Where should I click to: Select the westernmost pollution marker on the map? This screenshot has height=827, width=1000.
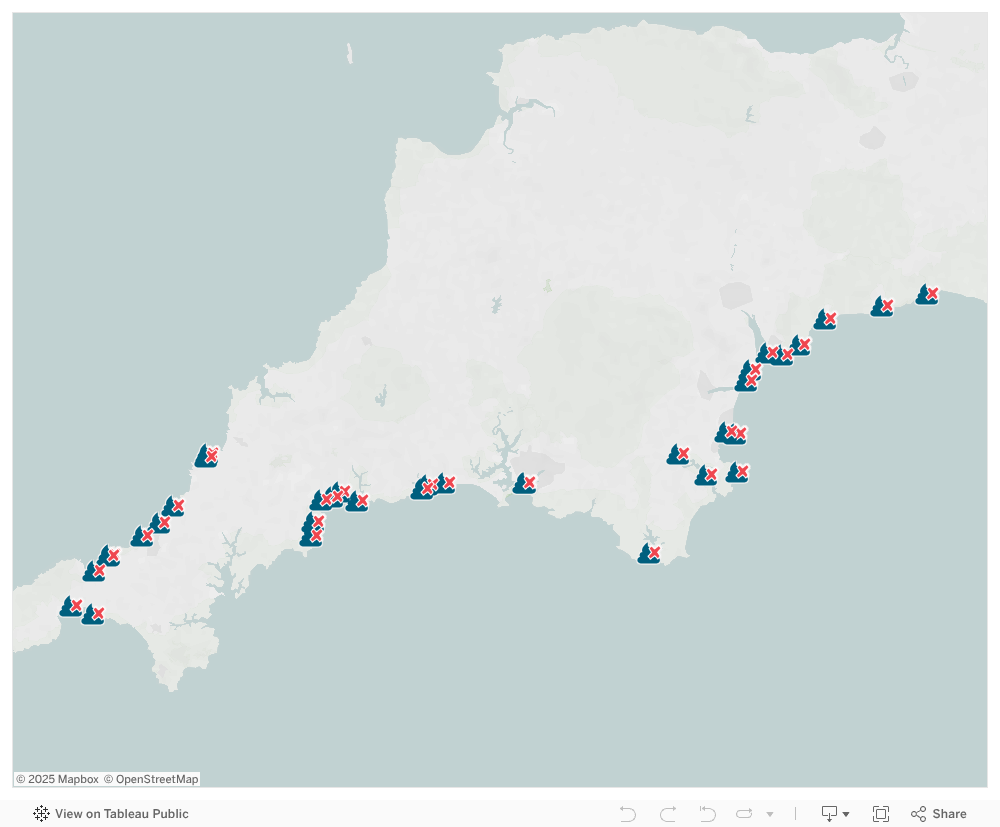pos(71,607)
